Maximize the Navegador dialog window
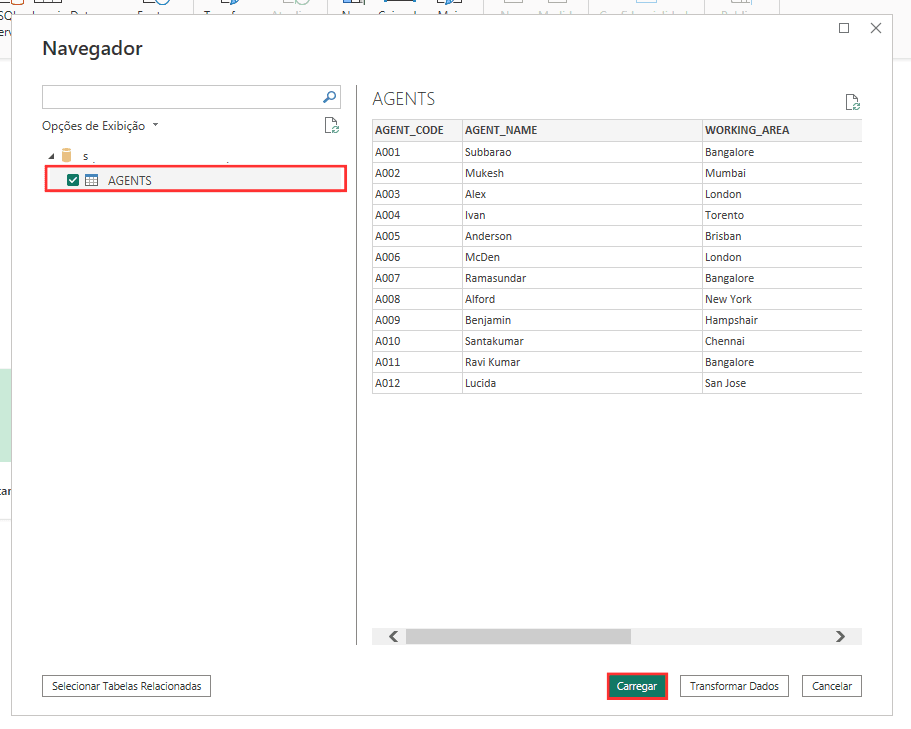Viewport: 911px width, 729px height. tap(844, 28)
